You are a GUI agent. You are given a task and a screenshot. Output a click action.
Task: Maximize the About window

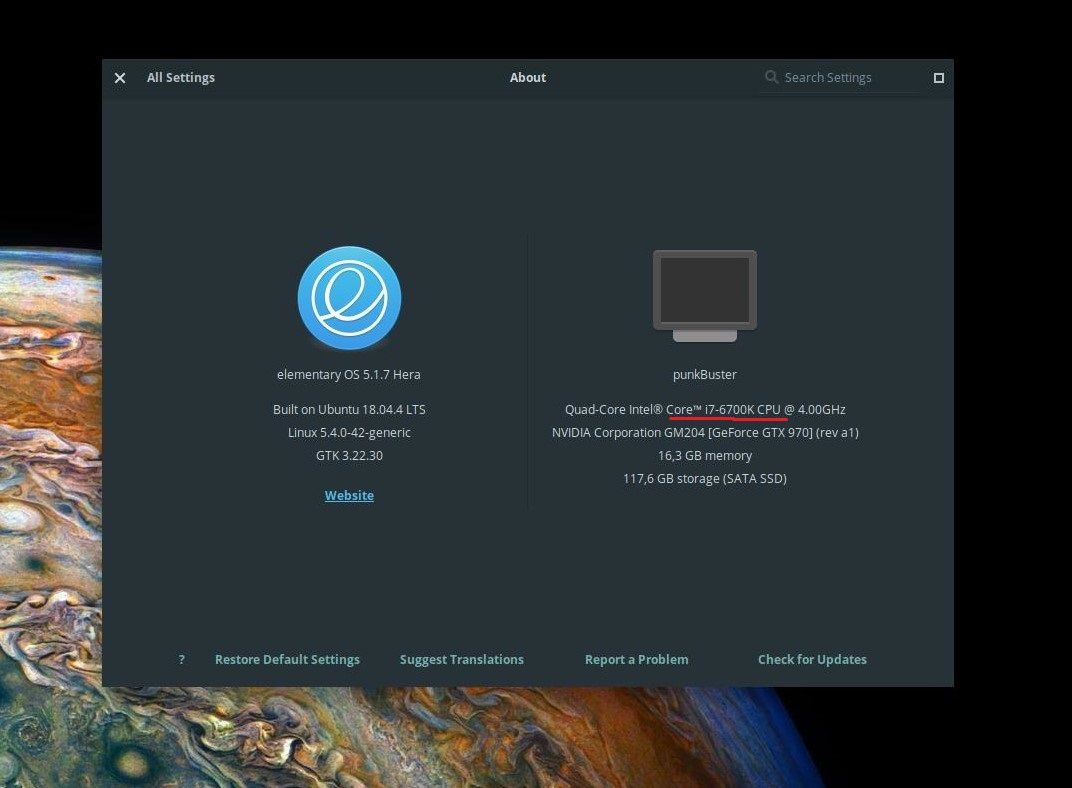tap(939, 78)
